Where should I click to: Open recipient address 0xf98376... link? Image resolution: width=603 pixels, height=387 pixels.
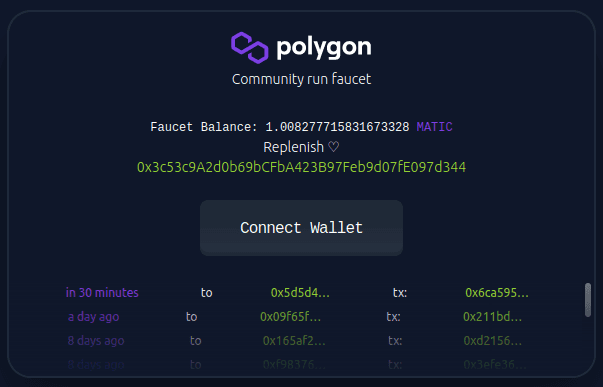click(x=294, y=364)
